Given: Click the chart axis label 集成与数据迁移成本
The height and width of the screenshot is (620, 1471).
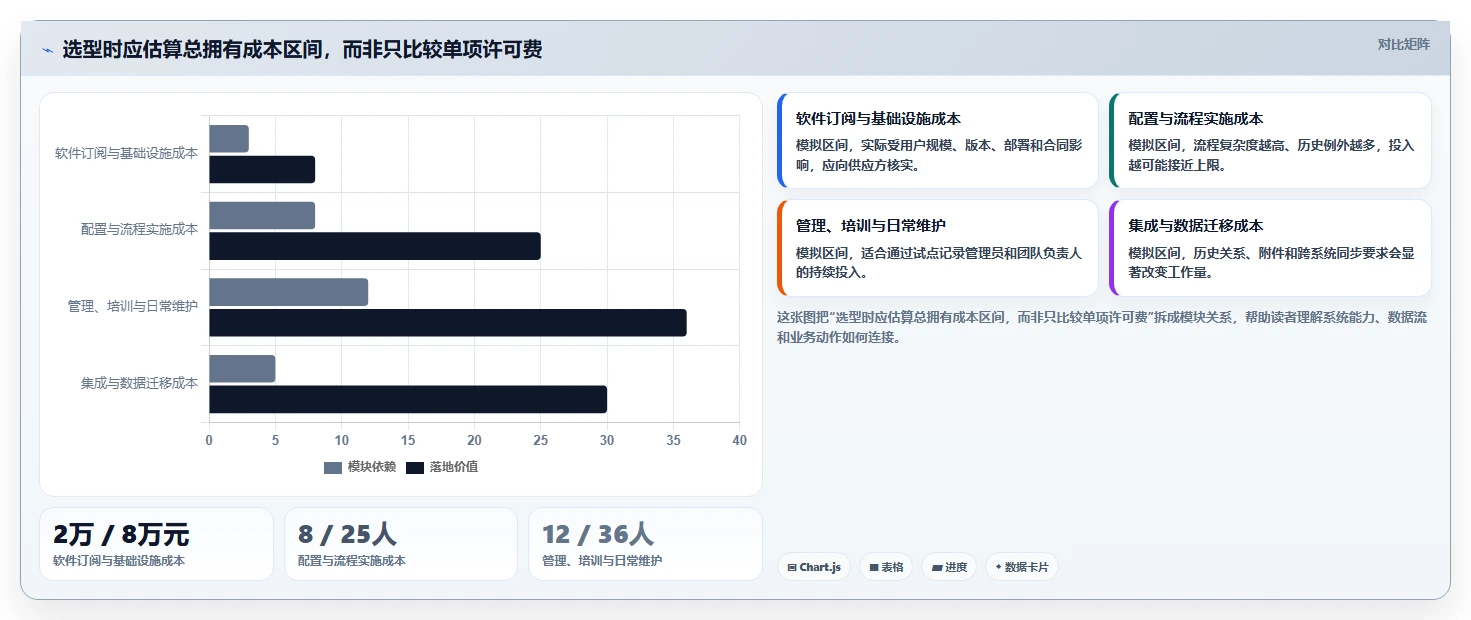Looking at the screenshot, I should pyautogui.click(x=139, y=383).
